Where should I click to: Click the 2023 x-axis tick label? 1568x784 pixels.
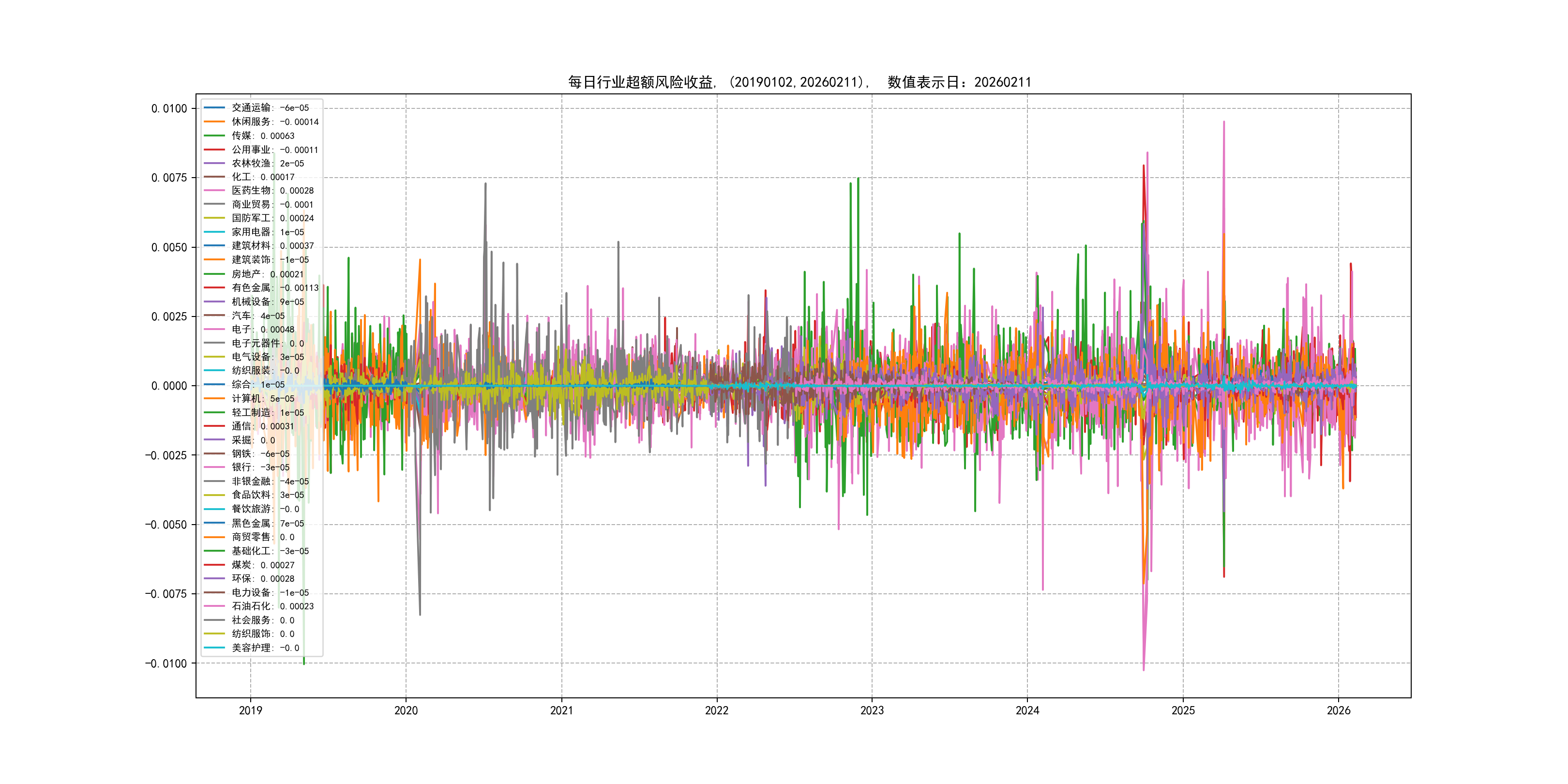872,710
